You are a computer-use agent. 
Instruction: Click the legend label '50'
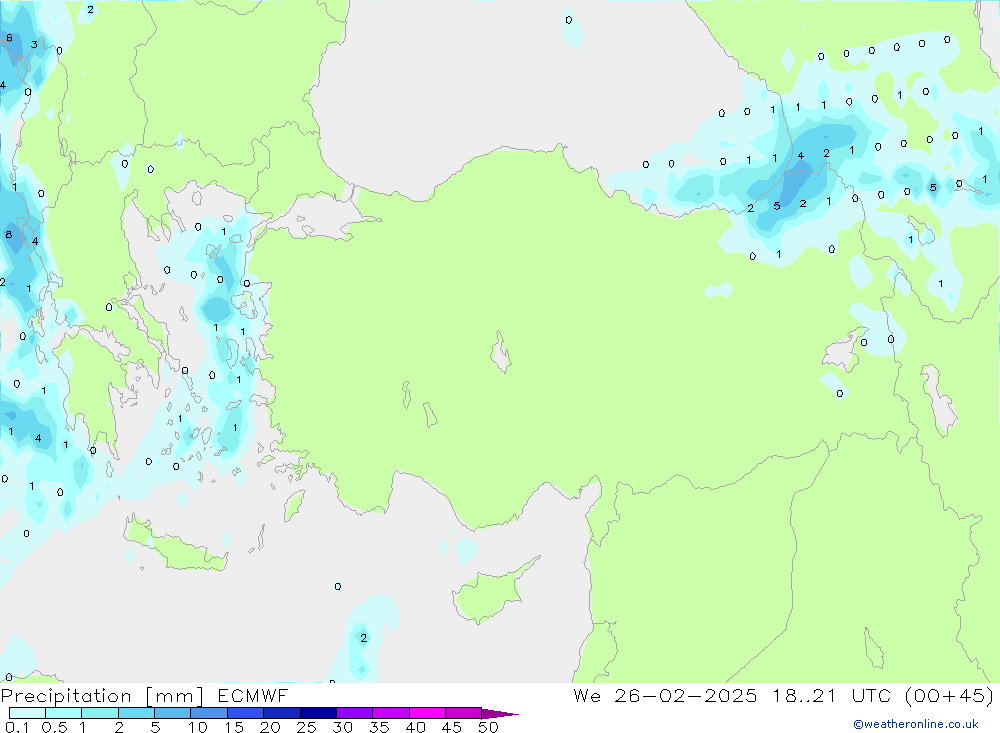[x=488, y=727]
